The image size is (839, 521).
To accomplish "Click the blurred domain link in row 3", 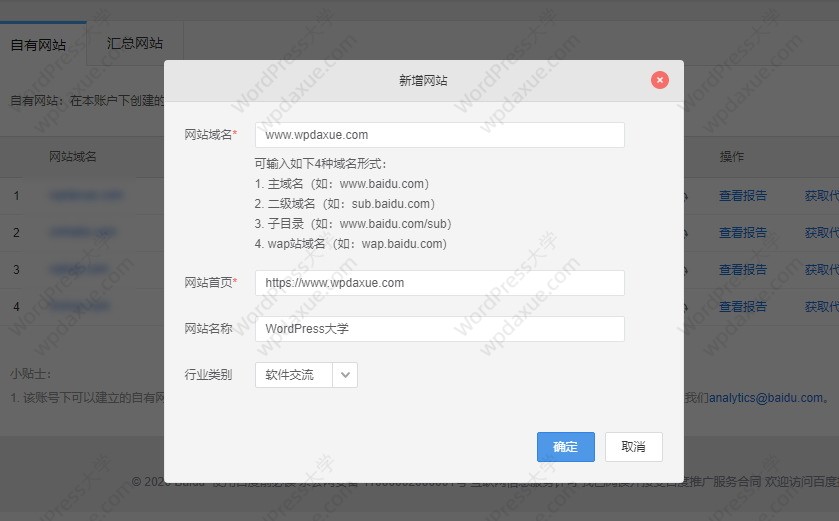I will pos(78,270).
